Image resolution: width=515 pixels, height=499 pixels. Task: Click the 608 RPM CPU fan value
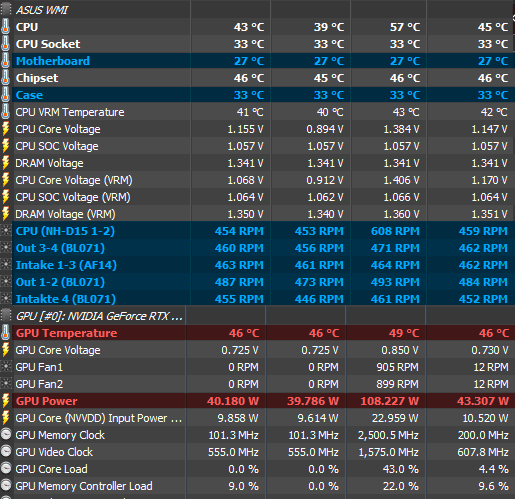tap(395, 231)
